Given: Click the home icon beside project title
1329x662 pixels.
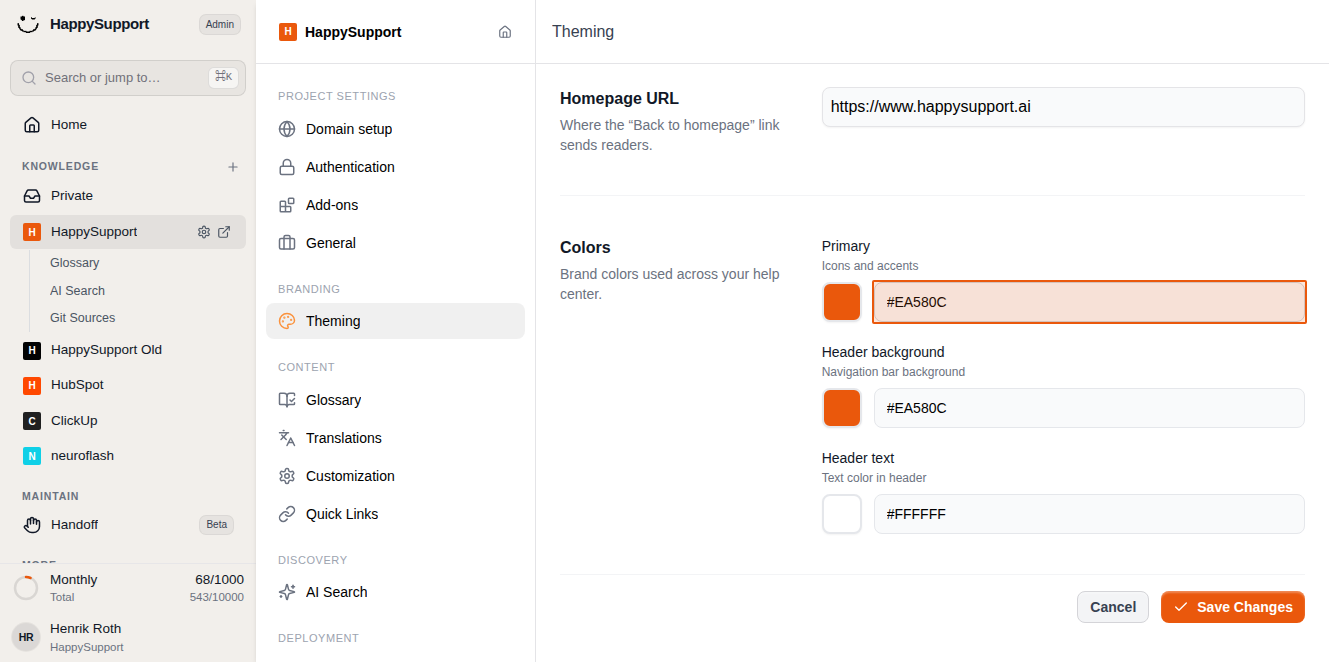Looking at the screenshot, I should coord(505,32).
